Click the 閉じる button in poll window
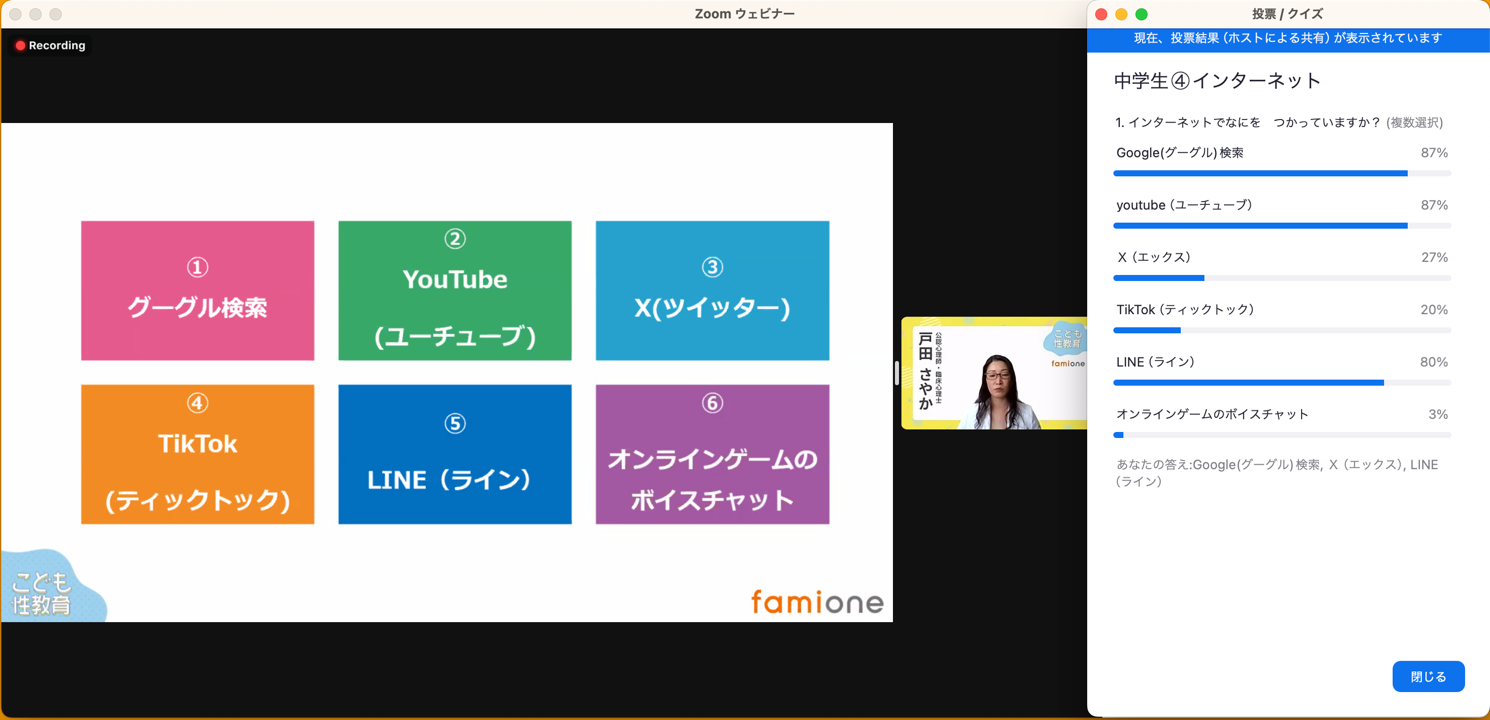The image size is (1490, 720). pos(1428,677)
